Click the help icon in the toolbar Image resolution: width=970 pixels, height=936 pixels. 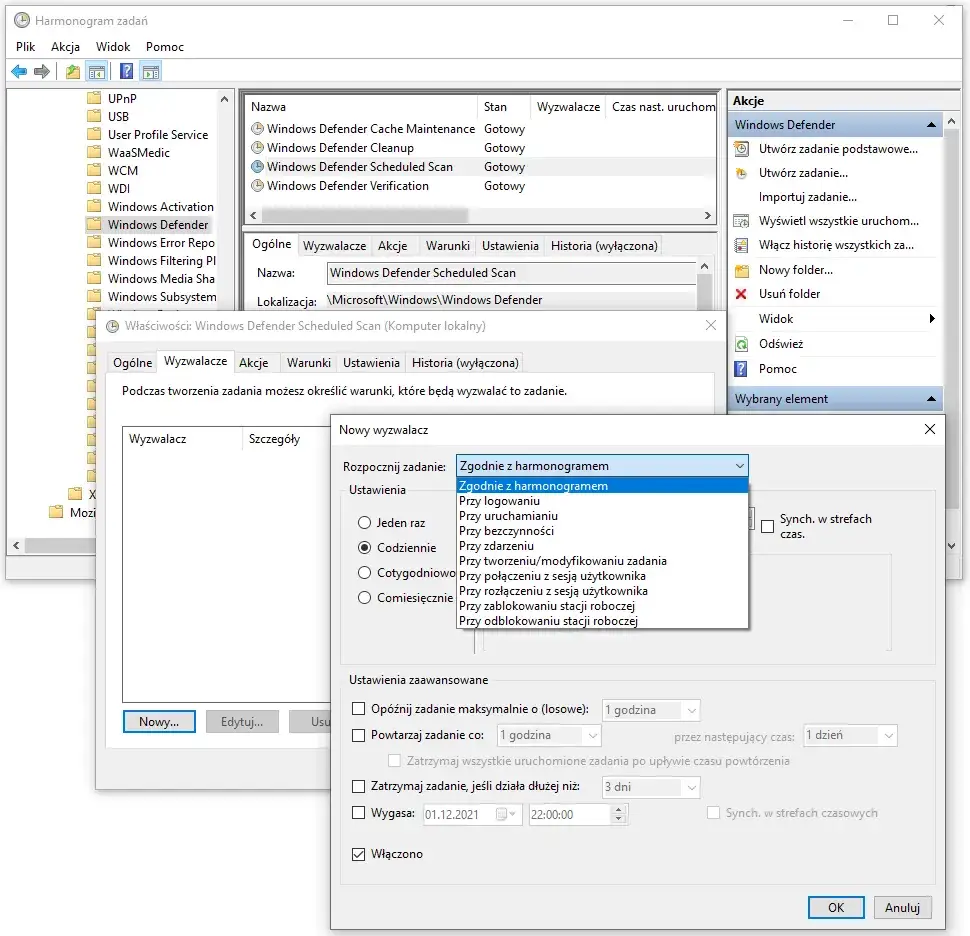(x=126, y=71)
